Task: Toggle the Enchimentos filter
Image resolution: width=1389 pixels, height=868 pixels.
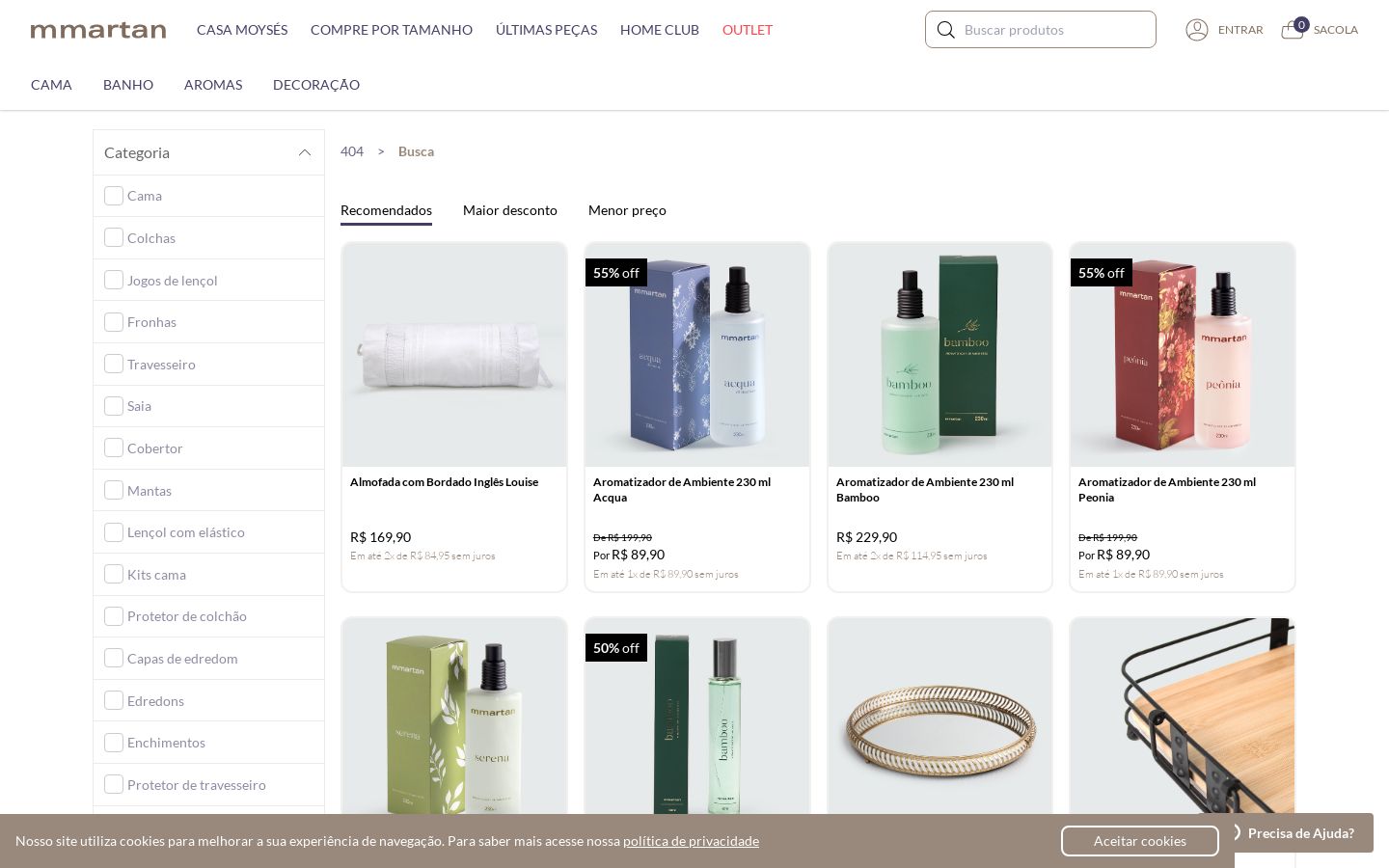Action: click(114, 743)
